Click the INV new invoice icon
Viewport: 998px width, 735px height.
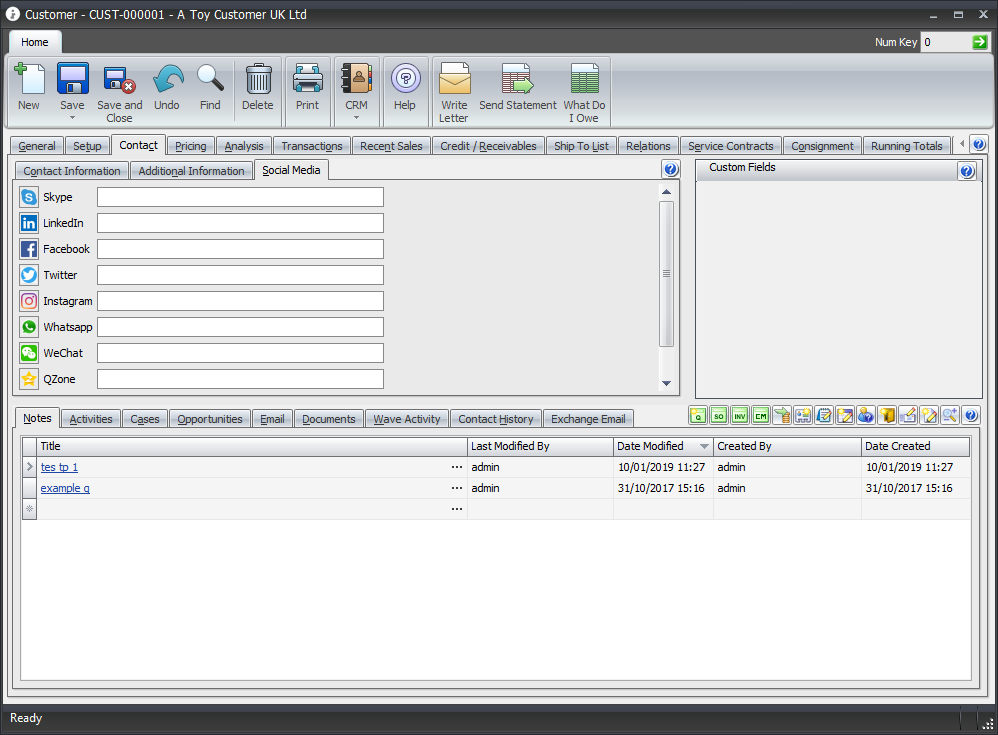[740, 416]
